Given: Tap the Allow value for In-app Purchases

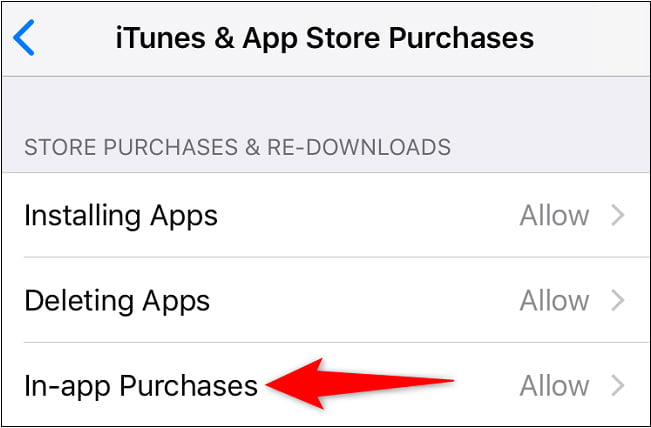Looking at the screenshot, I should pyautogui.click(x=554, y=386).
